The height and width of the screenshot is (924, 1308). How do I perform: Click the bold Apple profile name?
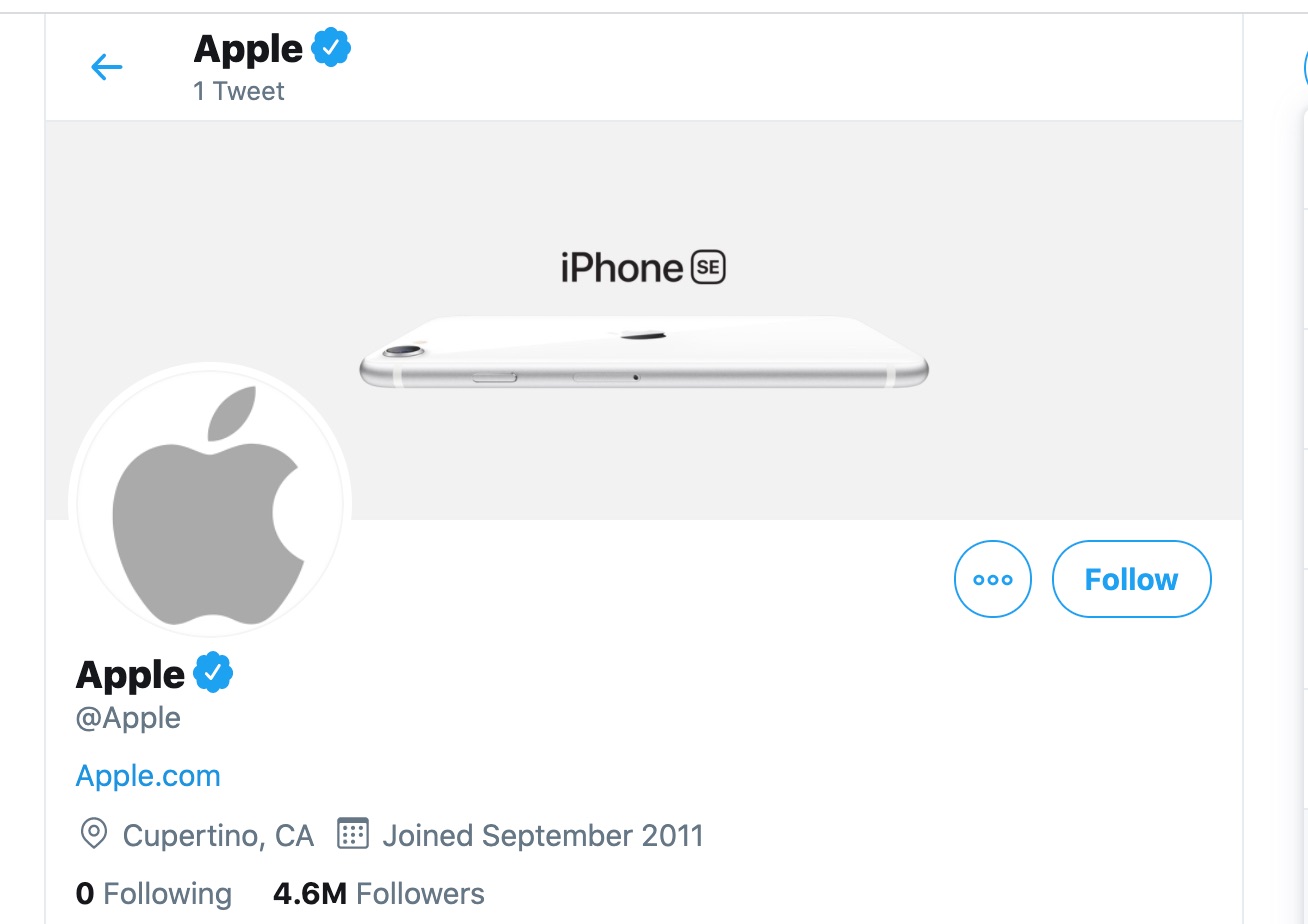pyautogui.click(x=131, y=675)
